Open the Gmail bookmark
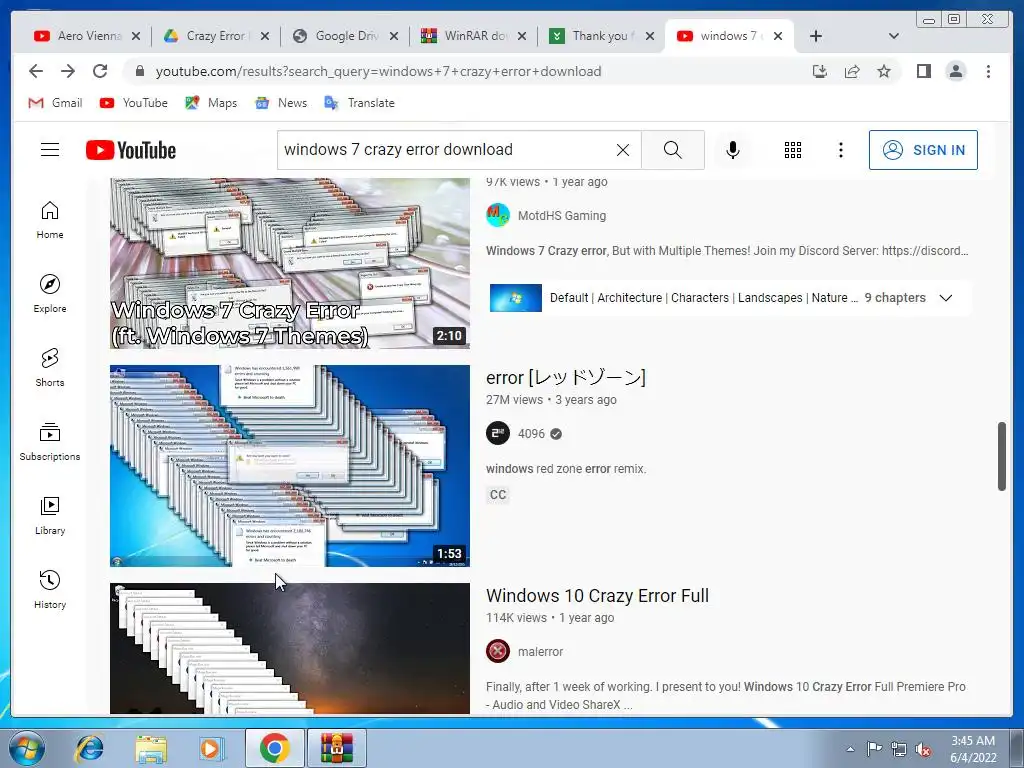The height and width of the screenshot is (768, 1024). [56, 103]
